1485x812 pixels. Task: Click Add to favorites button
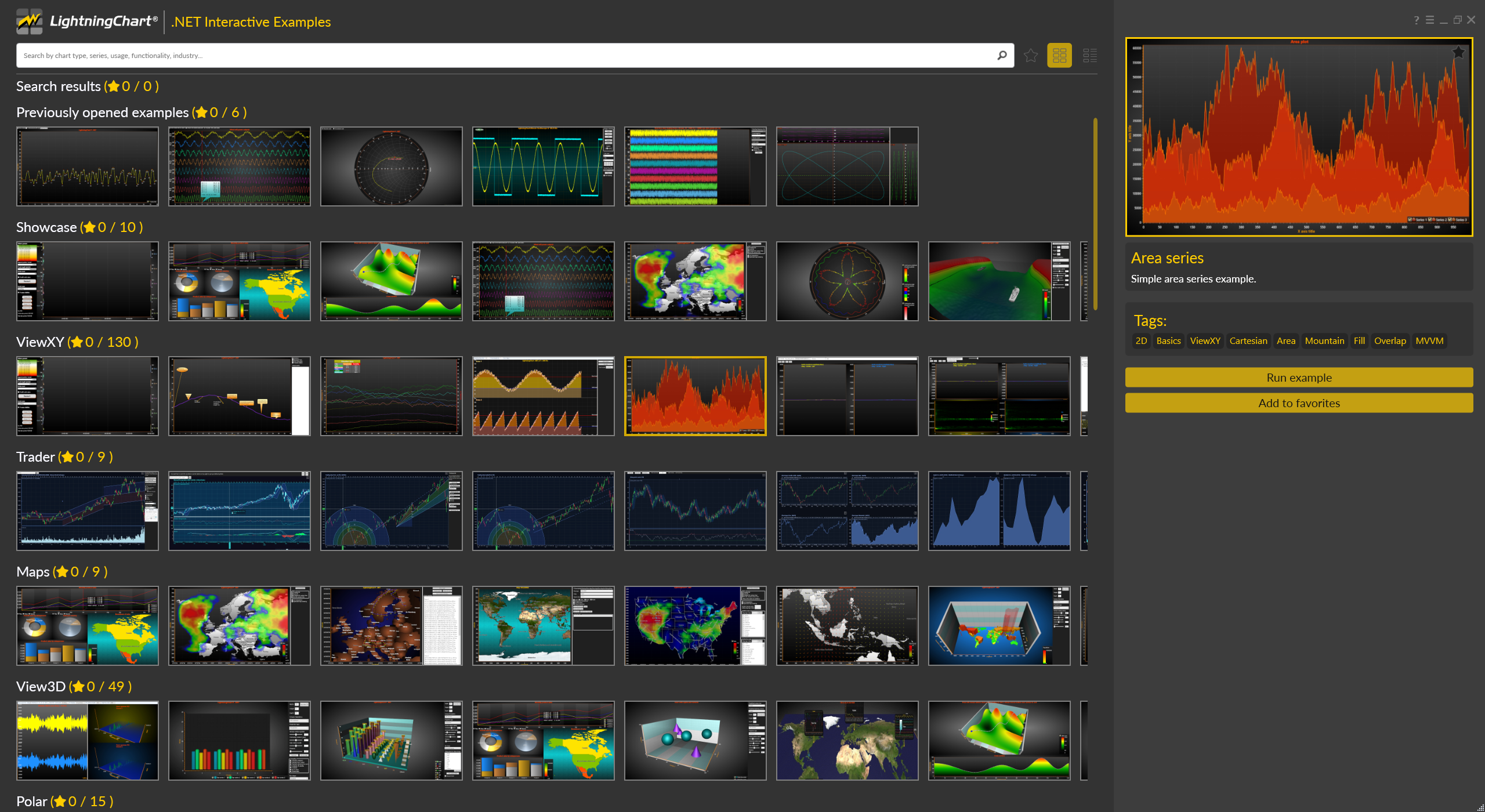(x=1298, y=403)
